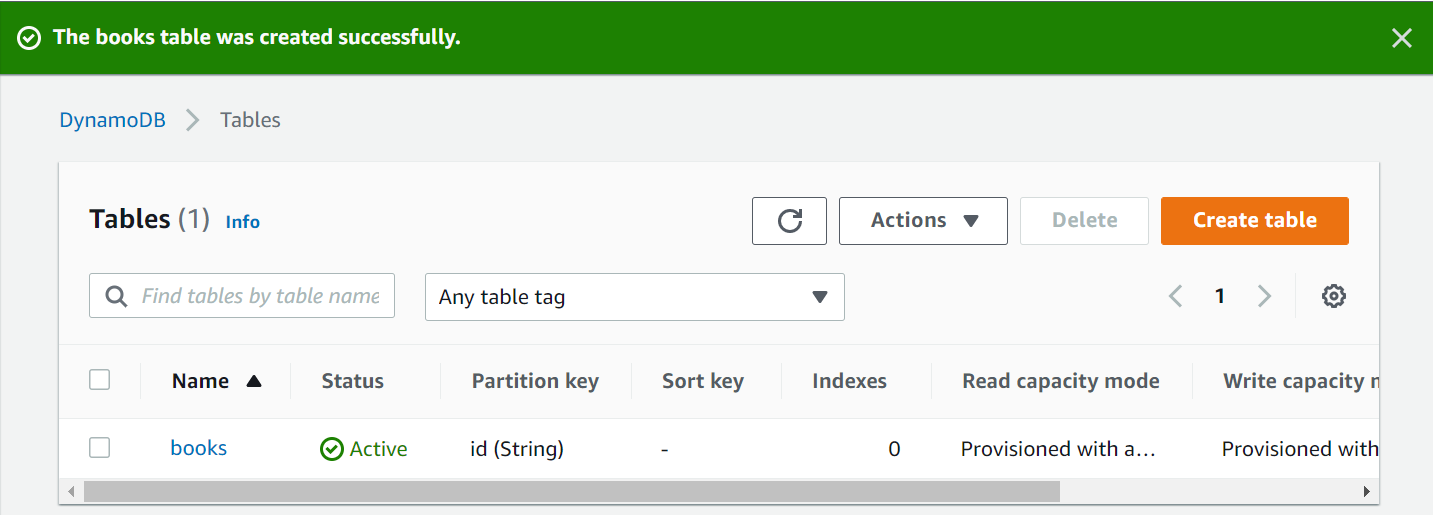The height and width of the screenshot is (515, 1433).
Task: Dismiss the green success banner
Action: 1402,38
